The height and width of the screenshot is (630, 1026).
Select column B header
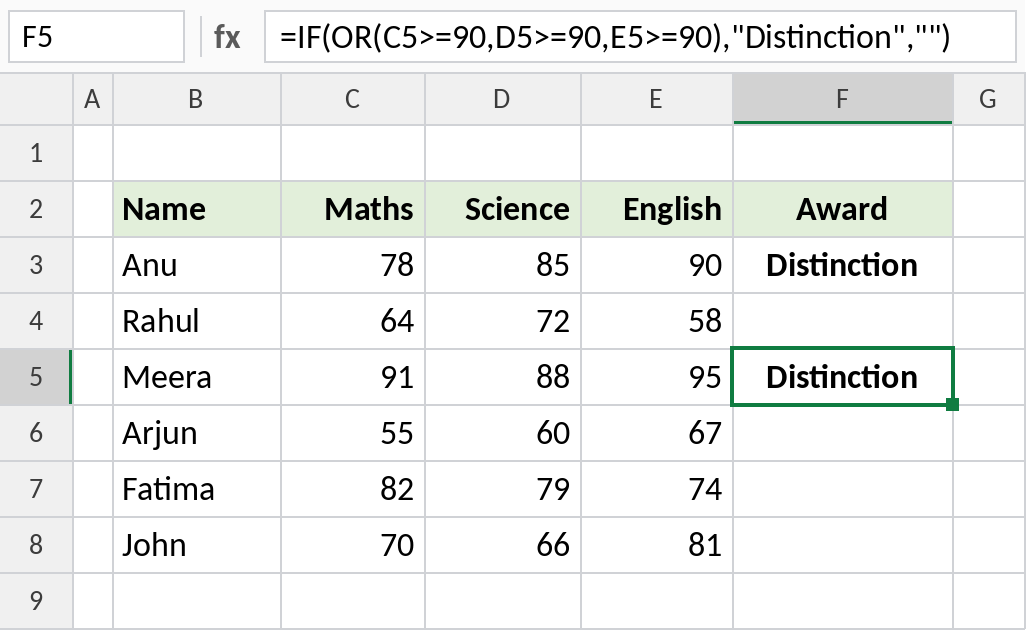click(196, 99)
